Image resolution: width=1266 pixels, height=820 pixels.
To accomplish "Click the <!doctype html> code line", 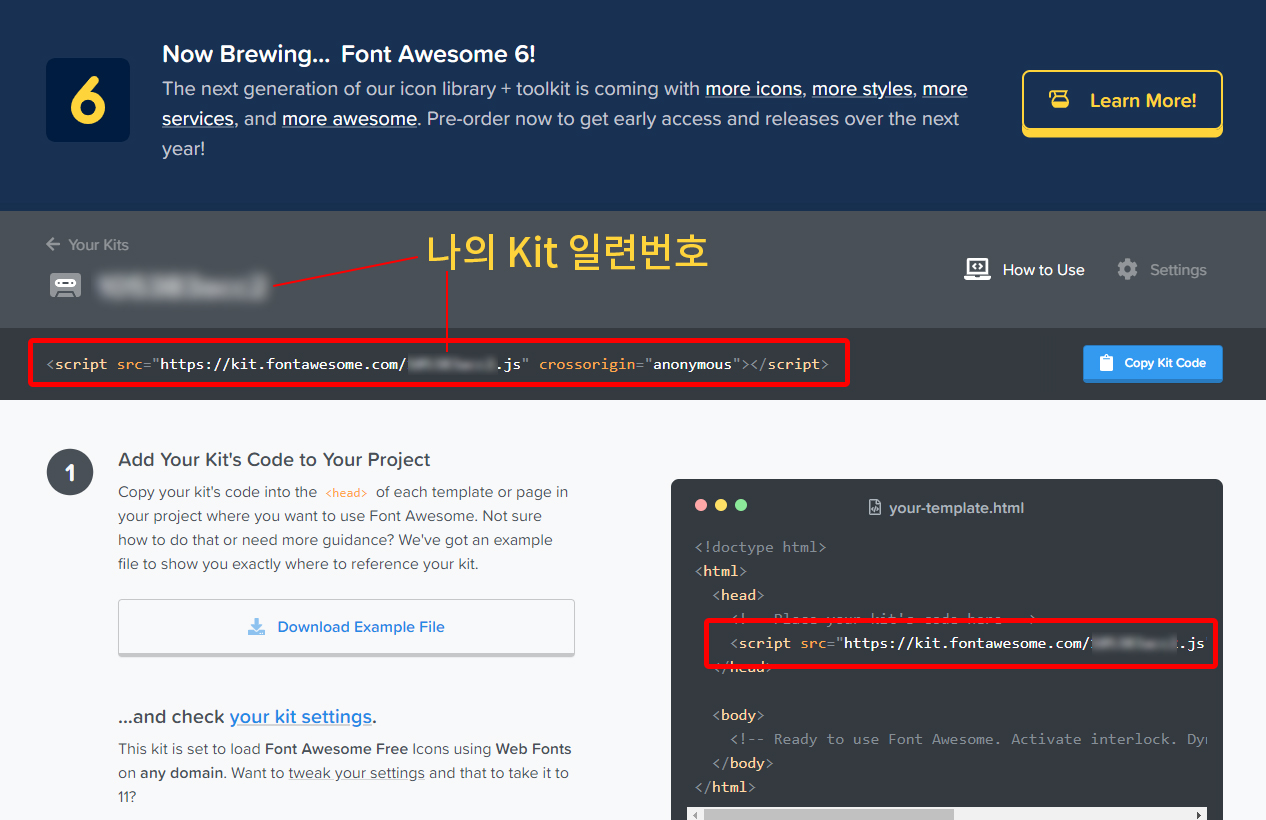I will click(760, 547).
